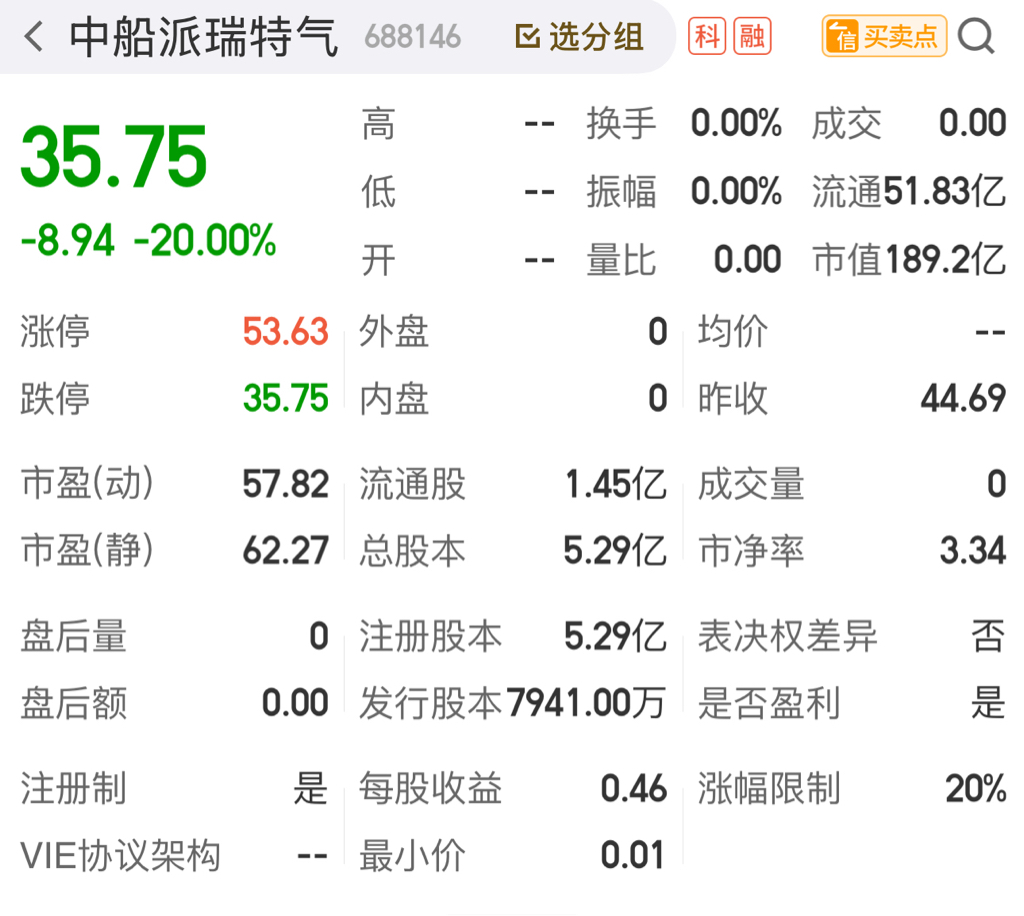This screenshot has width=1024, height=916.
Task: Tap the 成交 value 0.00
Action: [x=972, y=124]
